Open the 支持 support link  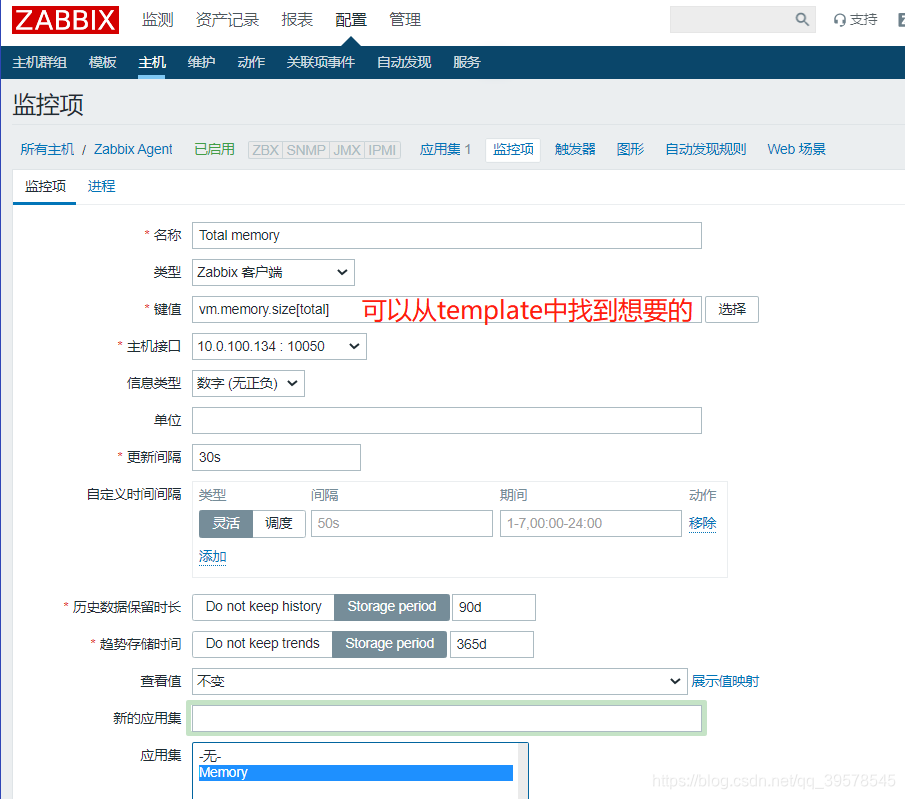coord(855,20)
